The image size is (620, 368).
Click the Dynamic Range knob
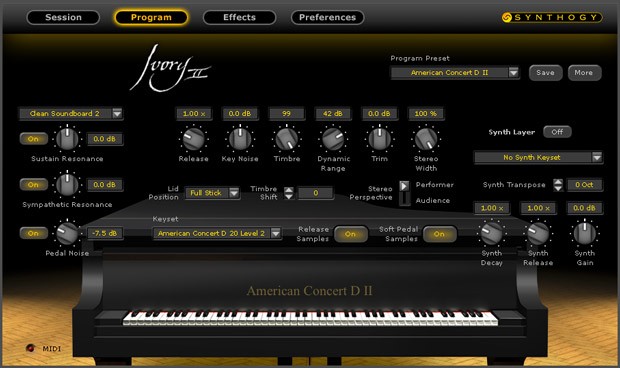(333, 139)
